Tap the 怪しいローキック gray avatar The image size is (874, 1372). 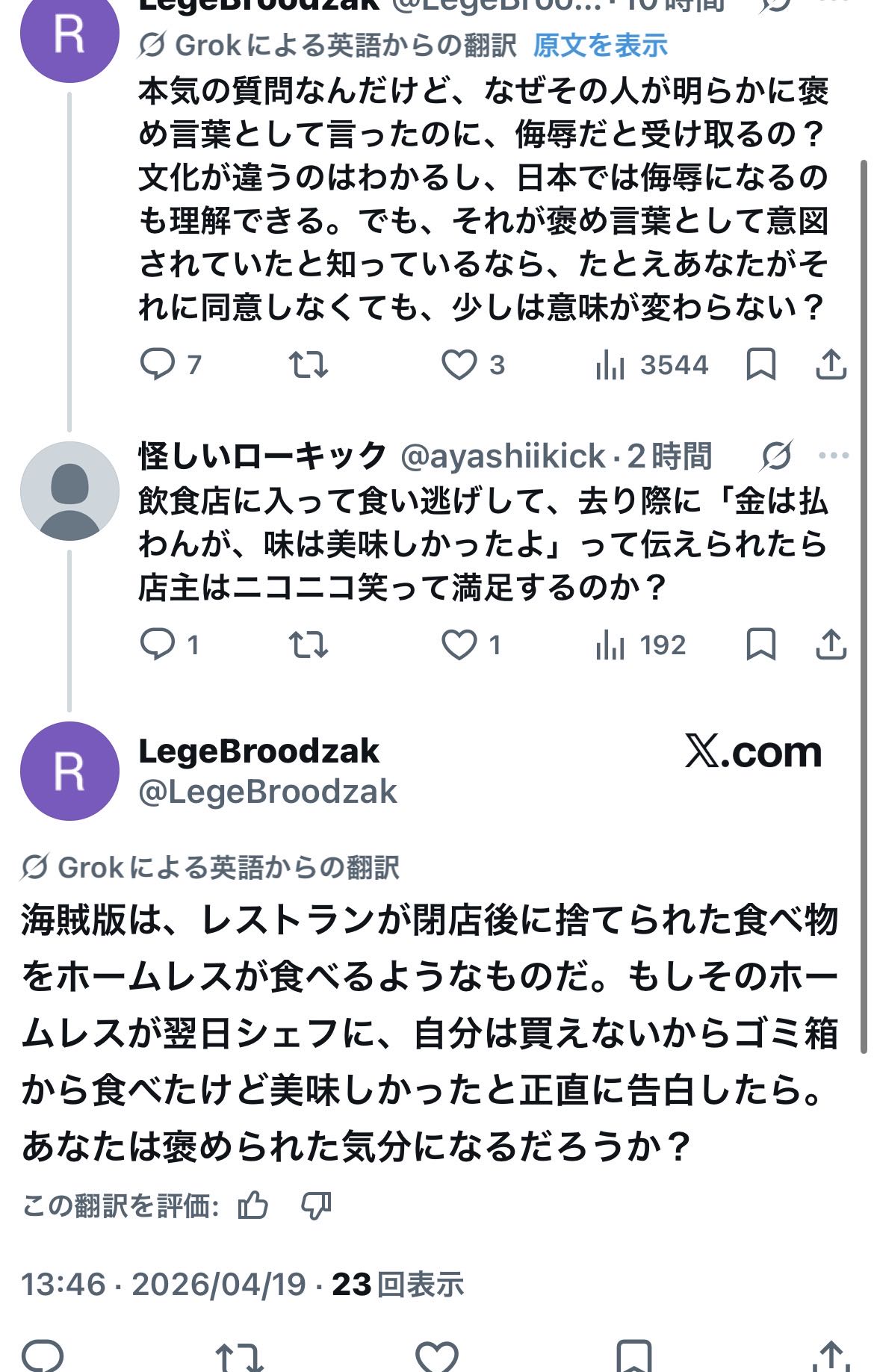click(x=69, y=491)
